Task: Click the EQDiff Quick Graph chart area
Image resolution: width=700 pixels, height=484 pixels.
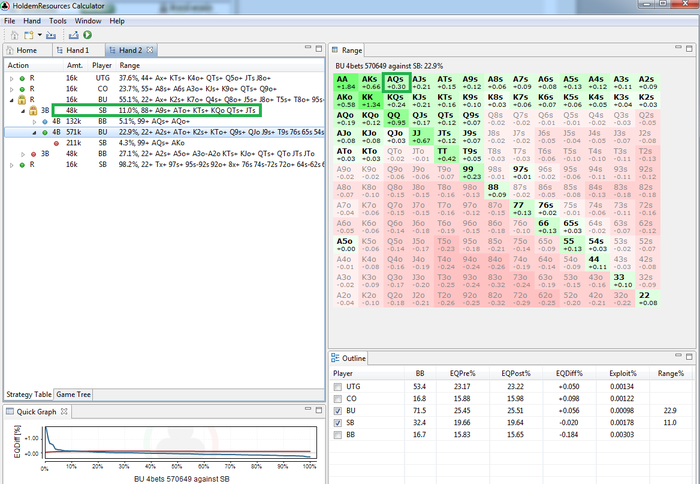Action: [179, 442]
